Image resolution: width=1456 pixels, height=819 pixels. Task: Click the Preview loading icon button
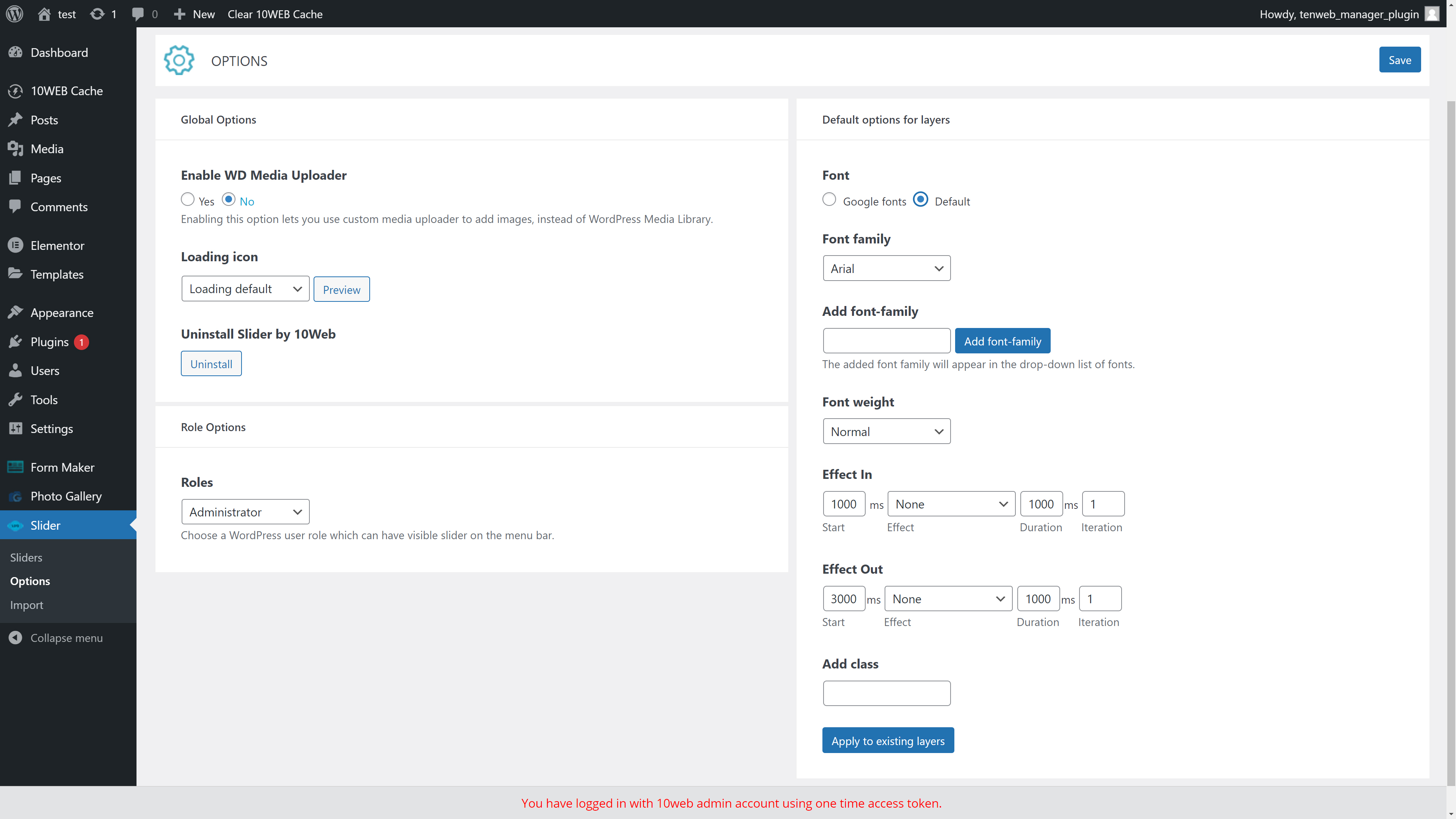pos(341,289)
